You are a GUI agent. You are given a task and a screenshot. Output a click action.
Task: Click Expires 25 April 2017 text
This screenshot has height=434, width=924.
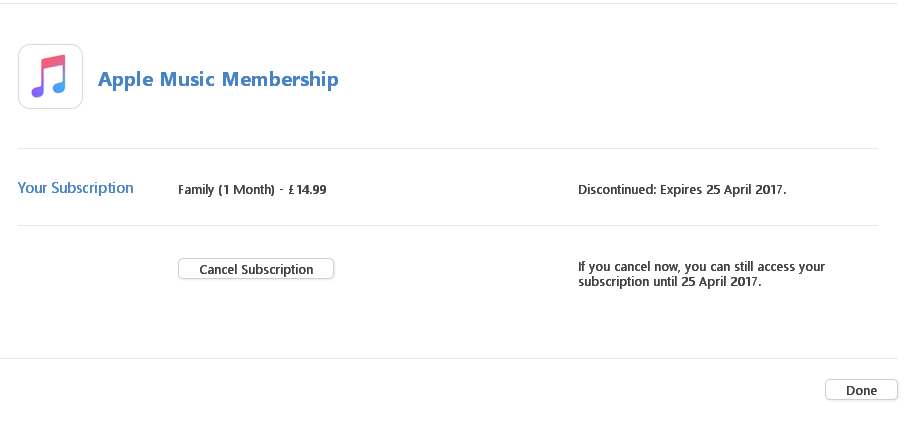[723, 190]
